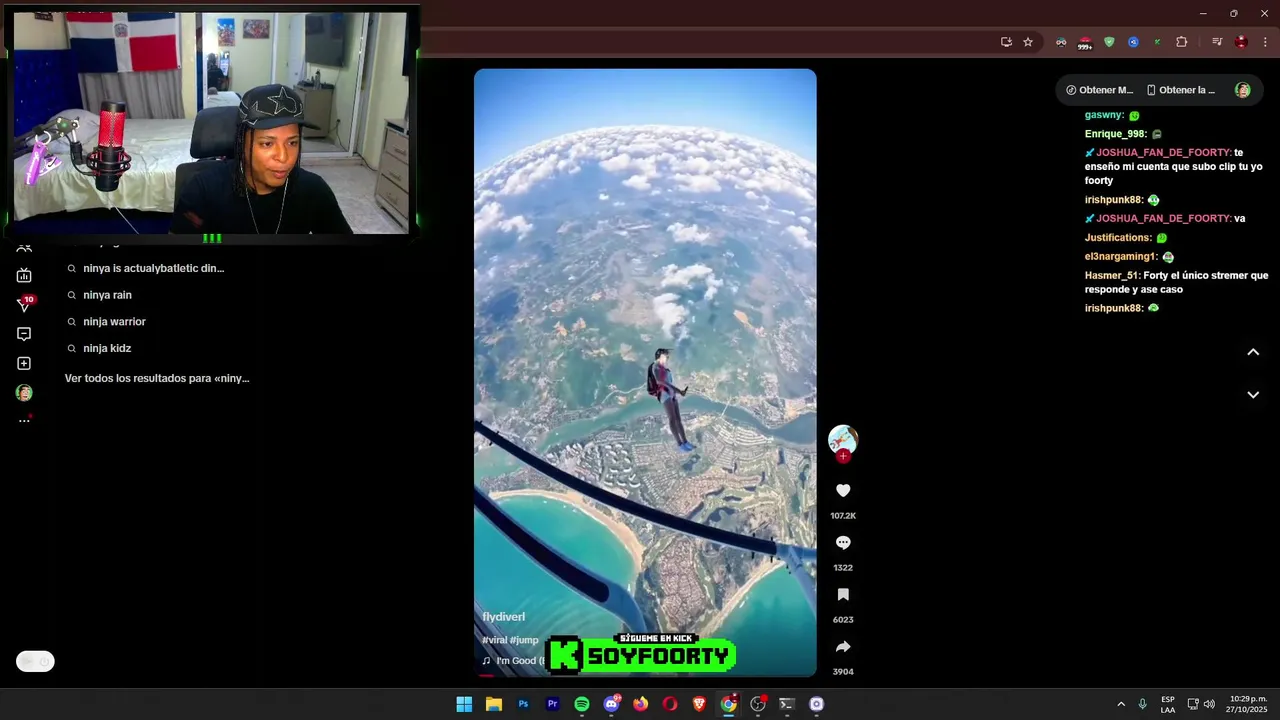This screenshot has width=1280, height=720.
Task: Go to previous video with up chevron
Action: 1253,352
